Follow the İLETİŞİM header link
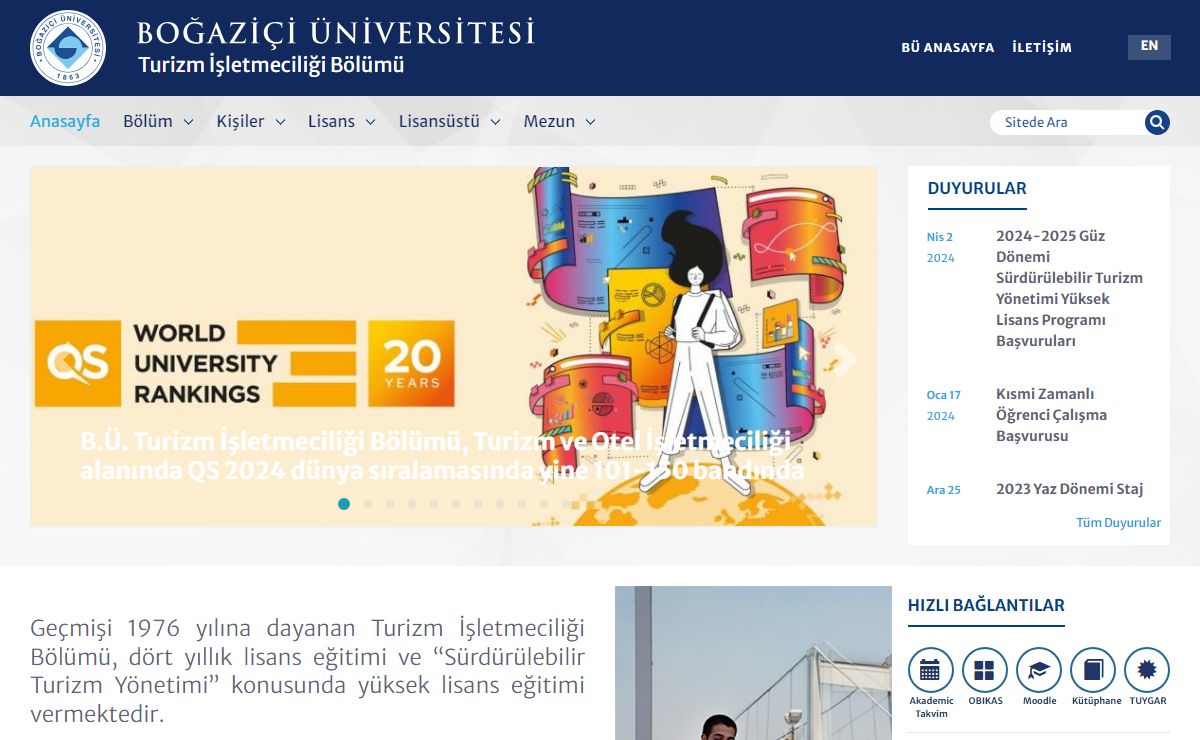 [1042, 47]
